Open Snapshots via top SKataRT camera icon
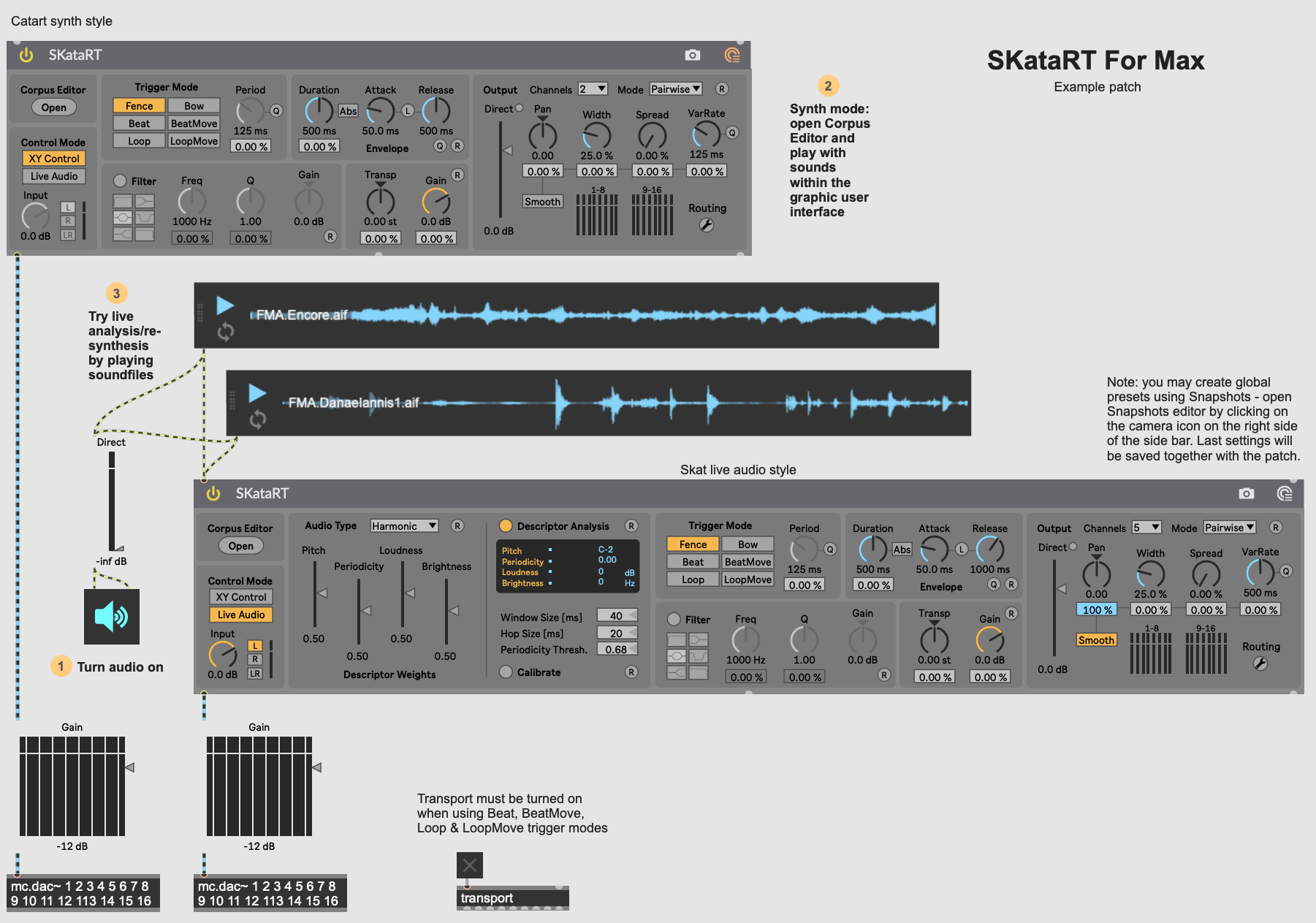 pyautogui.click(x=693, y=55)
